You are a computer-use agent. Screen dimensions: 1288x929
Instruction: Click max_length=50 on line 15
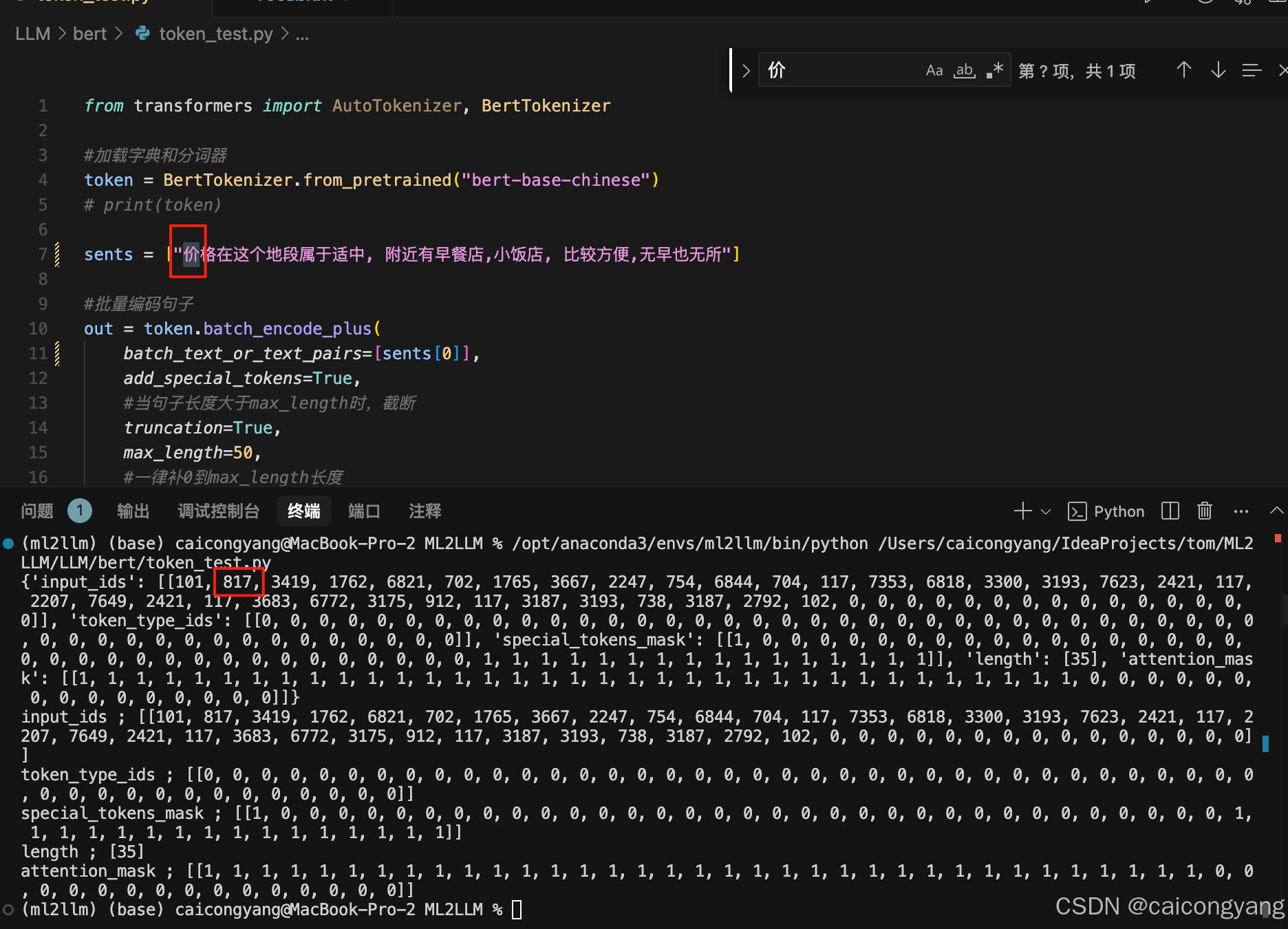click(x=188, y=452)
